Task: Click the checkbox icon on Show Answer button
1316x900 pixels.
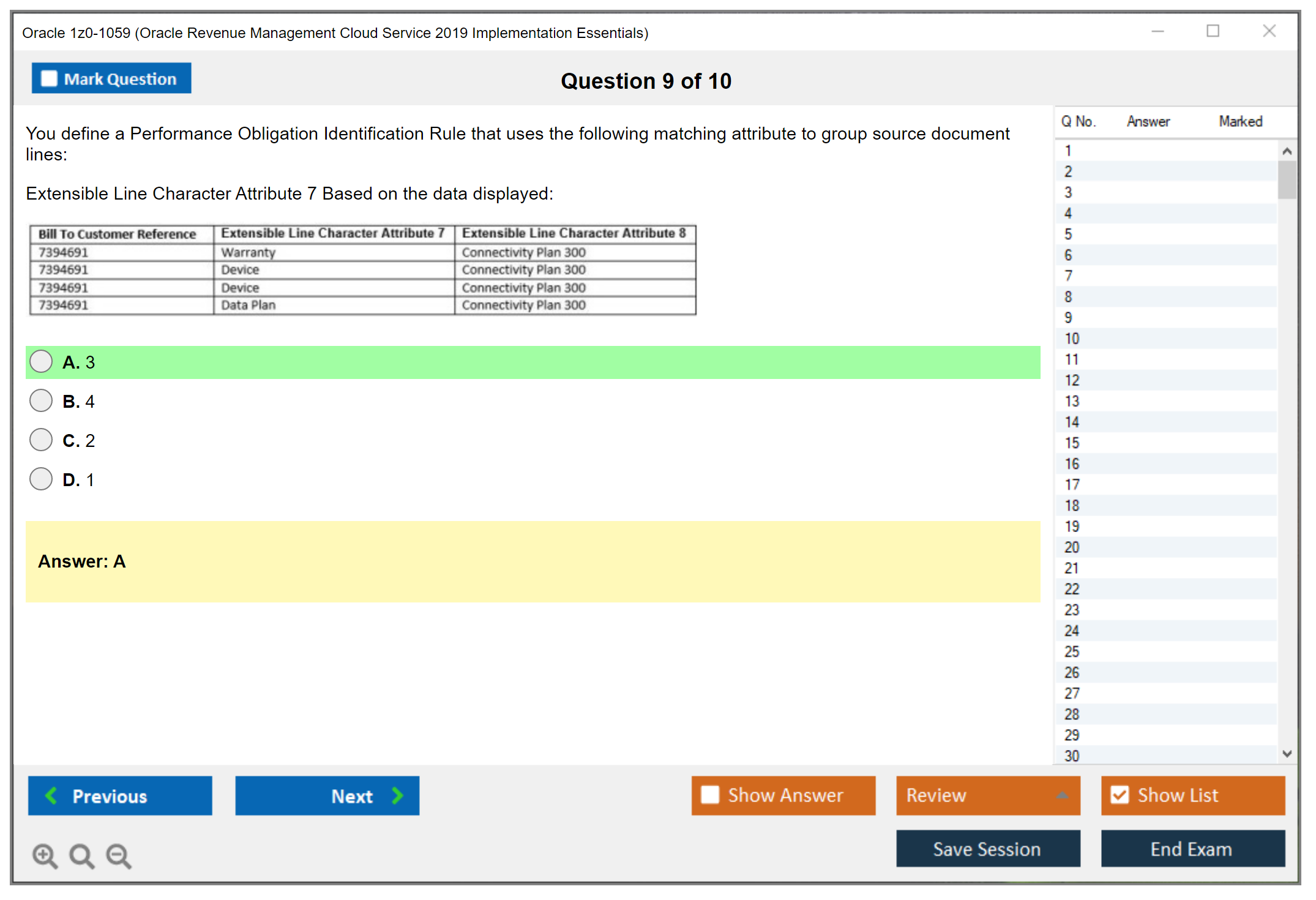Action: tap(709, 794)
